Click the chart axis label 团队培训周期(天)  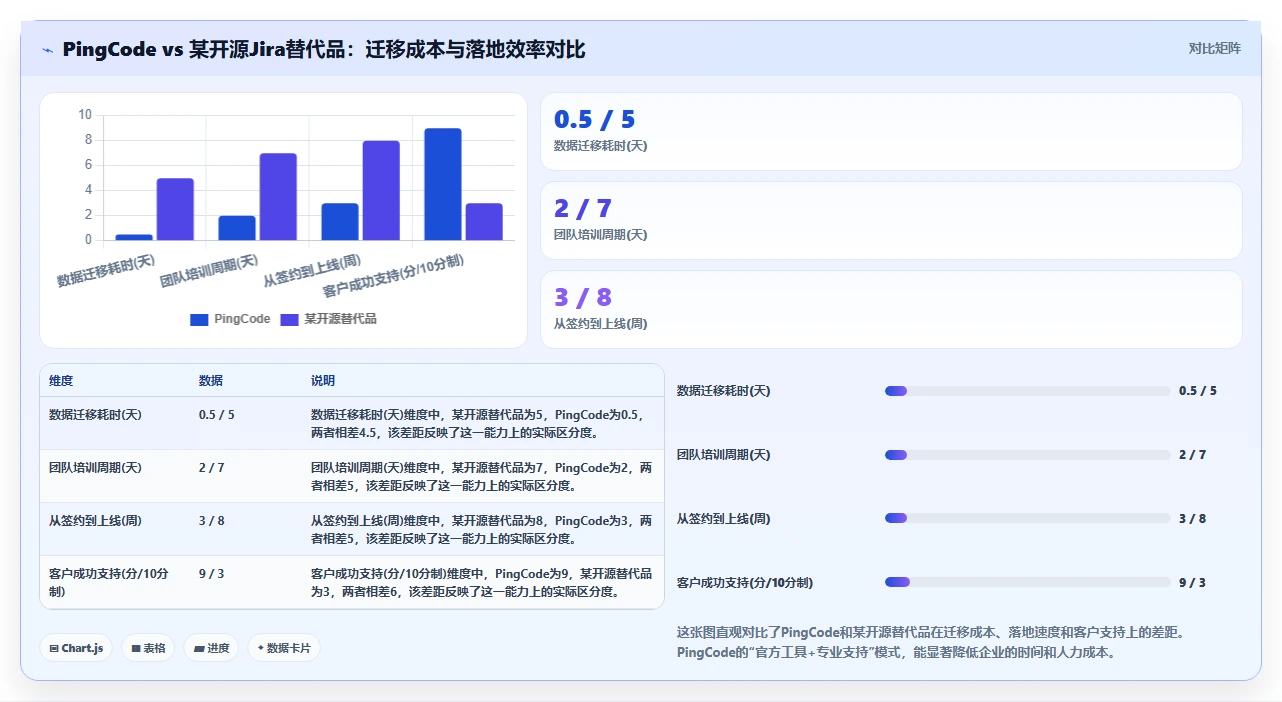click(x=209, y=271)
